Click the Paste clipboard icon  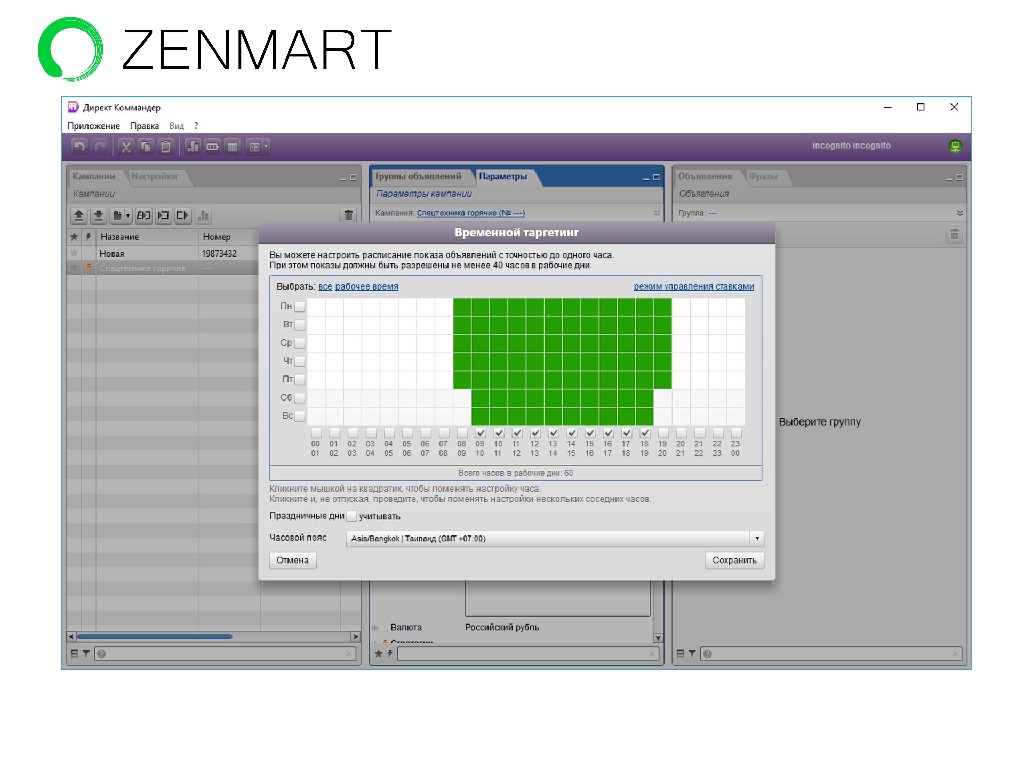pos(166,147)
